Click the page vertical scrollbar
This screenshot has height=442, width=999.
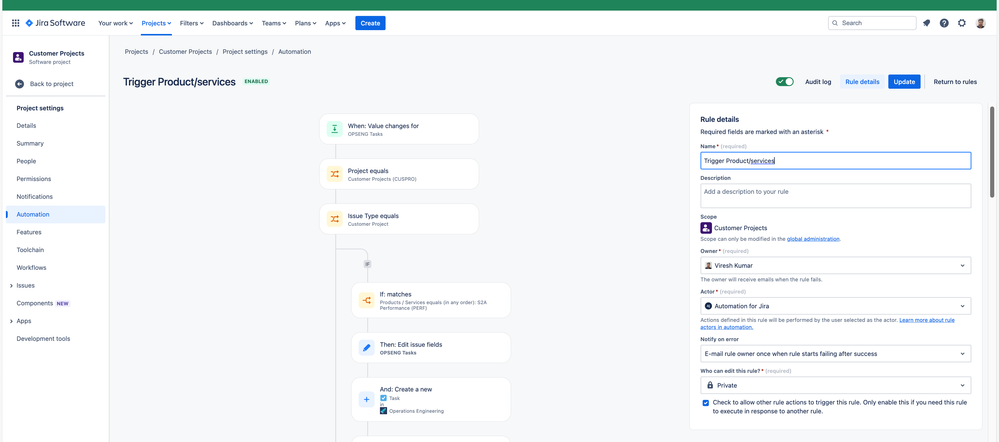point(992,152)
